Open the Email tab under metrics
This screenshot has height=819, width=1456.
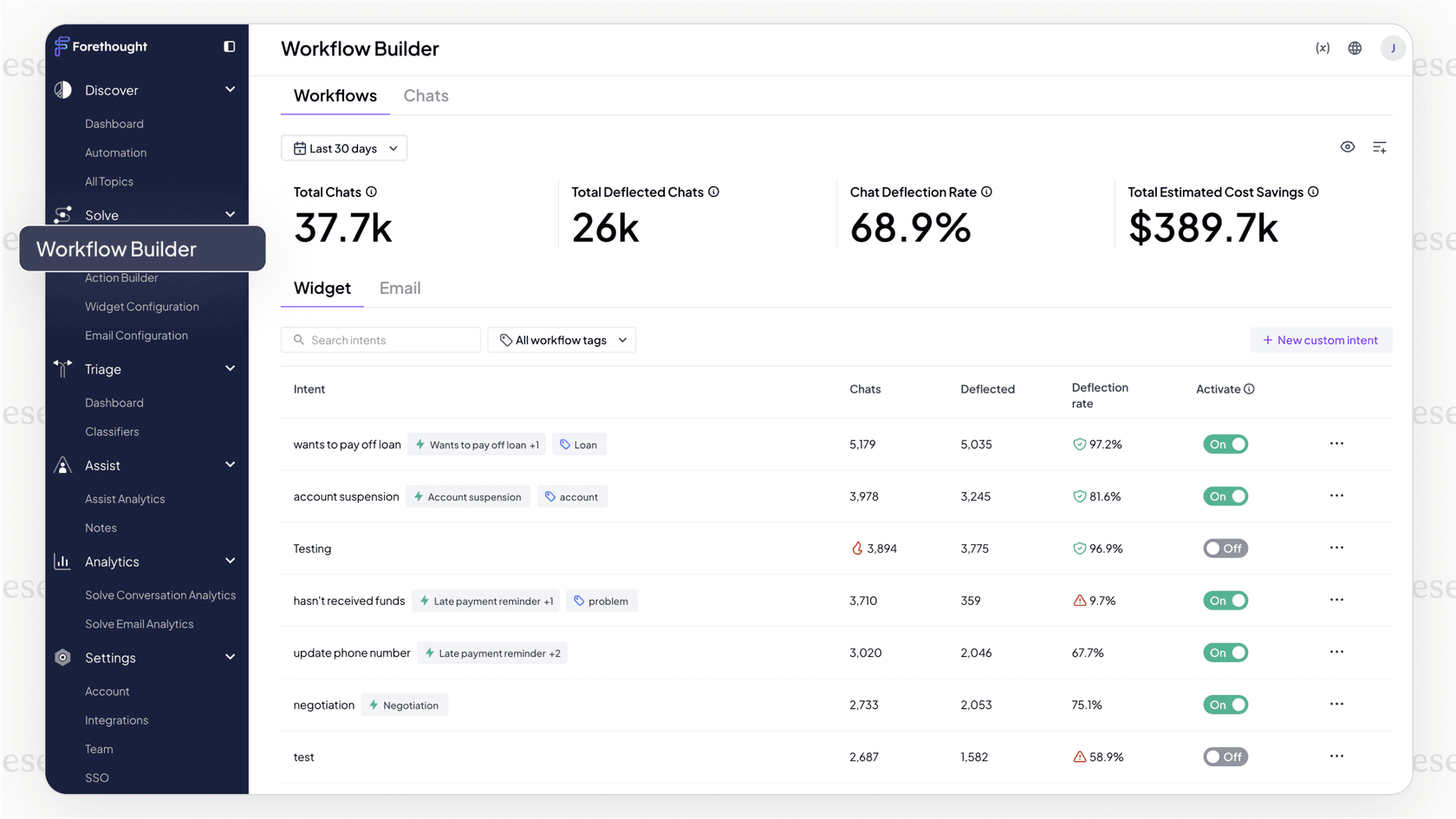(400, 288)
